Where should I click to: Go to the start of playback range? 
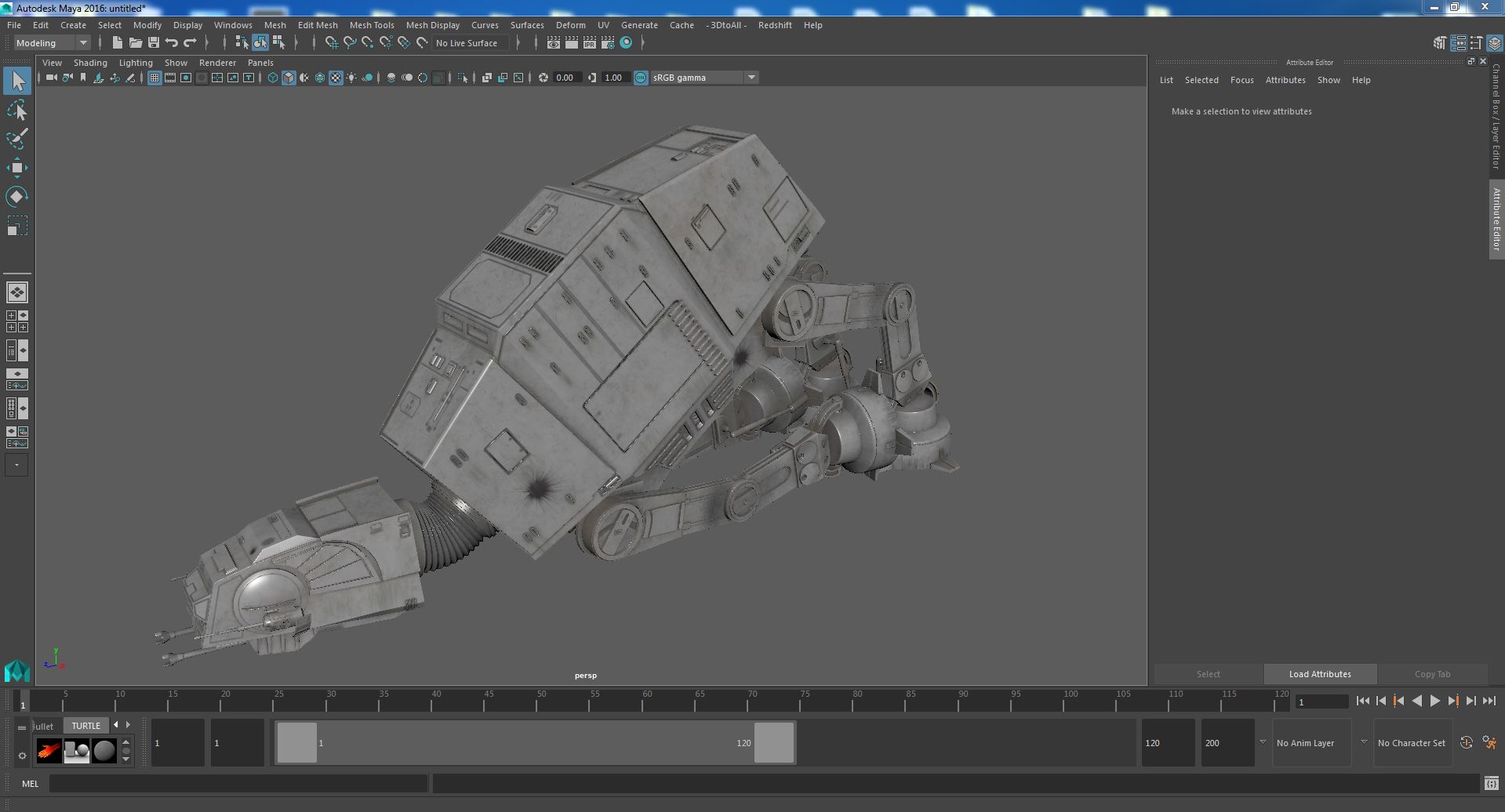(1363, 701)
